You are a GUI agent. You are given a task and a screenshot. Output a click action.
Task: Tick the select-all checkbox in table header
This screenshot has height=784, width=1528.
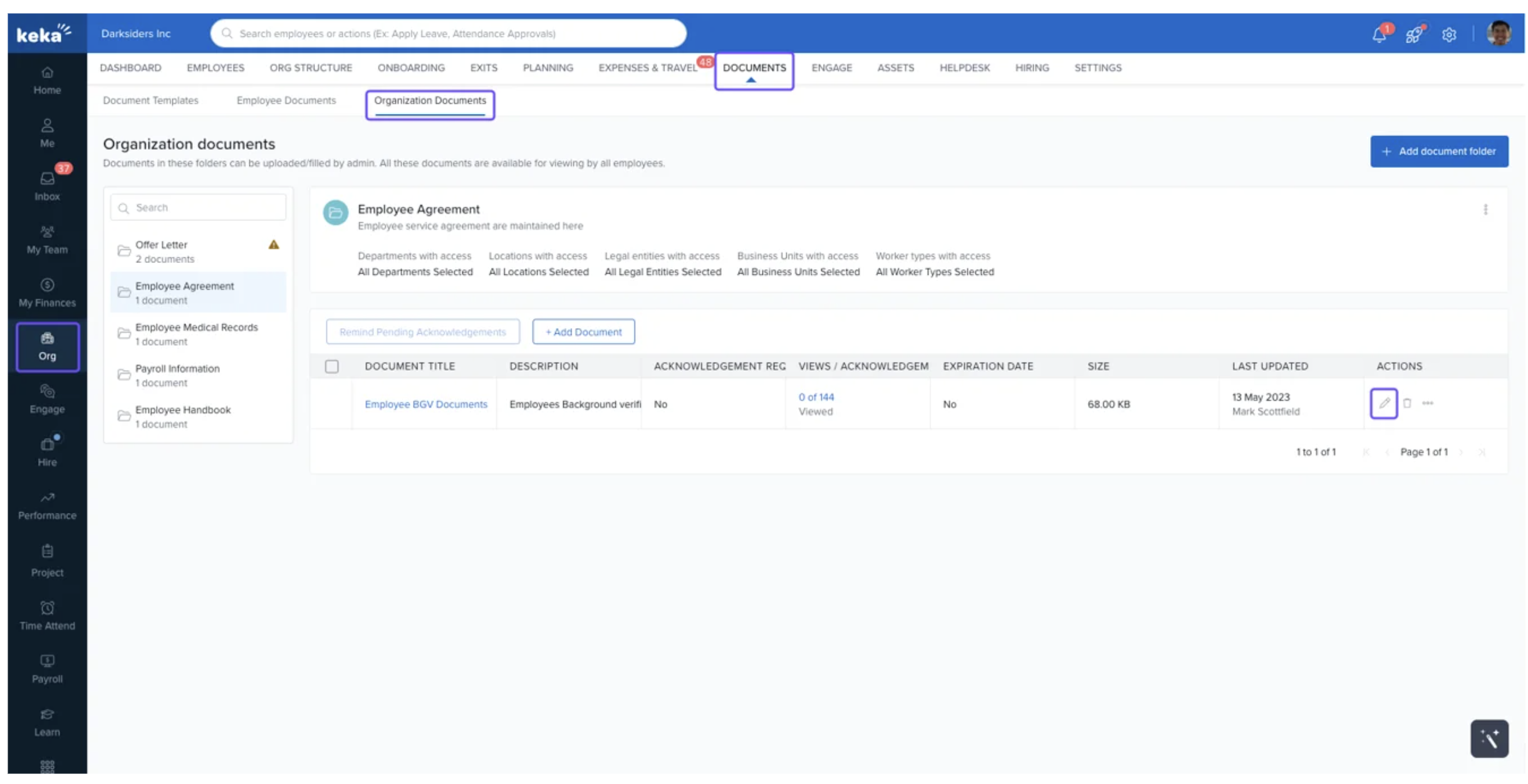(x=331, y=366)
